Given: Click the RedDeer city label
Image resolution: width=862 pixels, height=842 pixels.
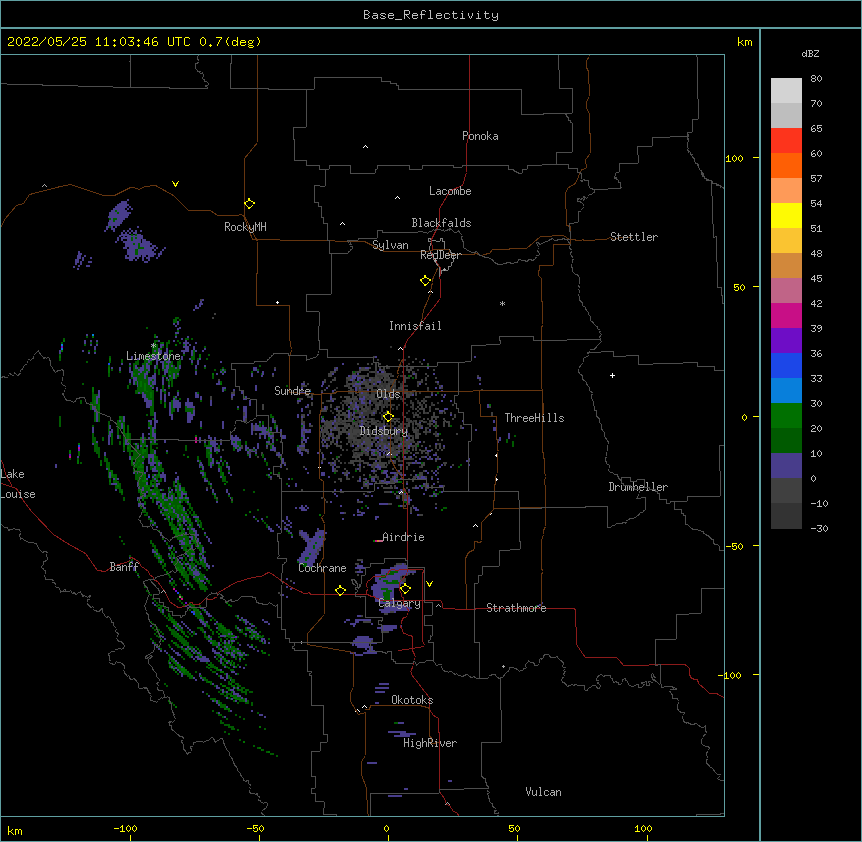Looking at the screenshot, I should [440, 255].
